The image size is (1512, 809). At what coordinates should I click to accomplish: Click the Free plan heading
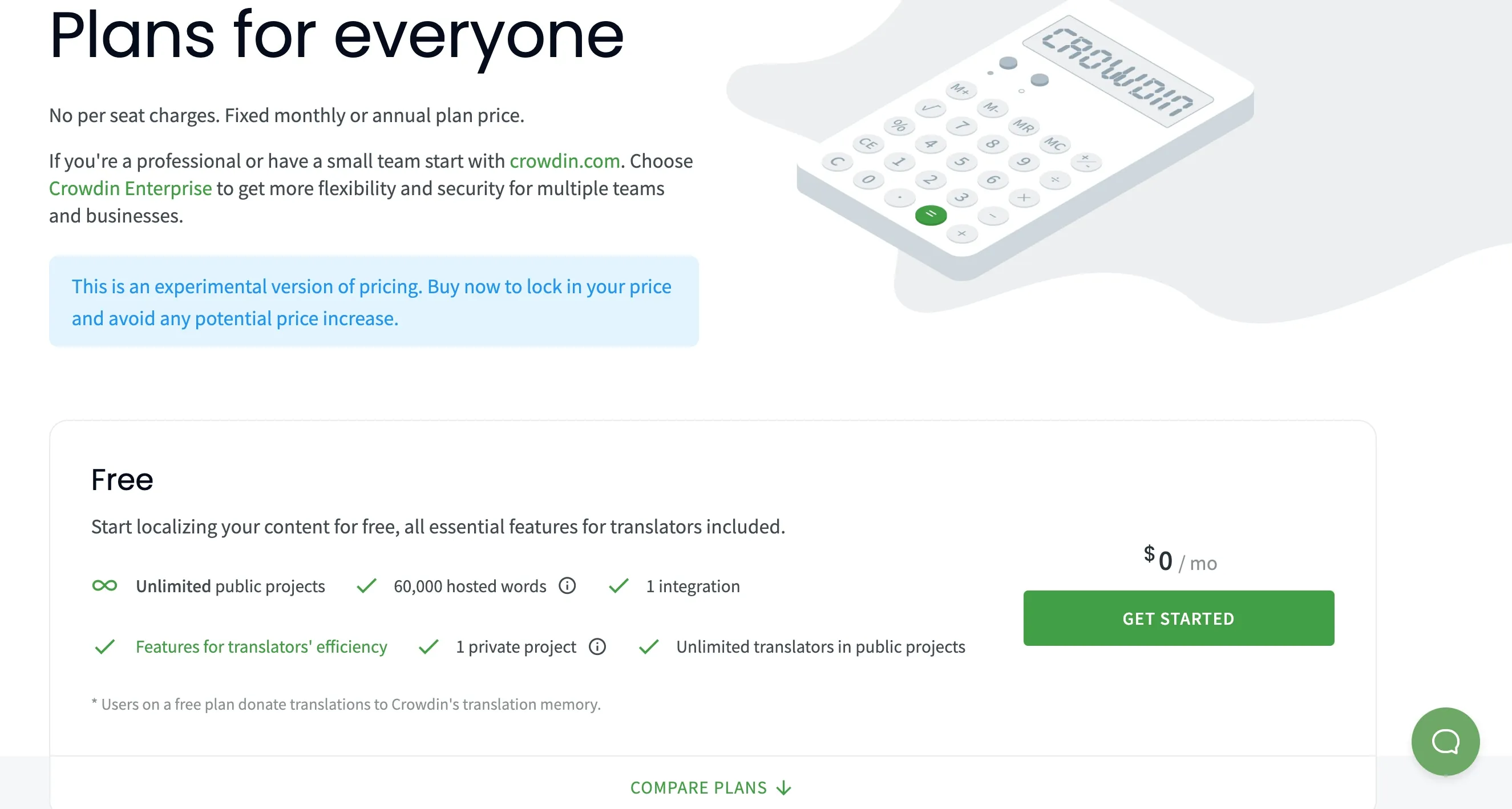click(122, 480)
